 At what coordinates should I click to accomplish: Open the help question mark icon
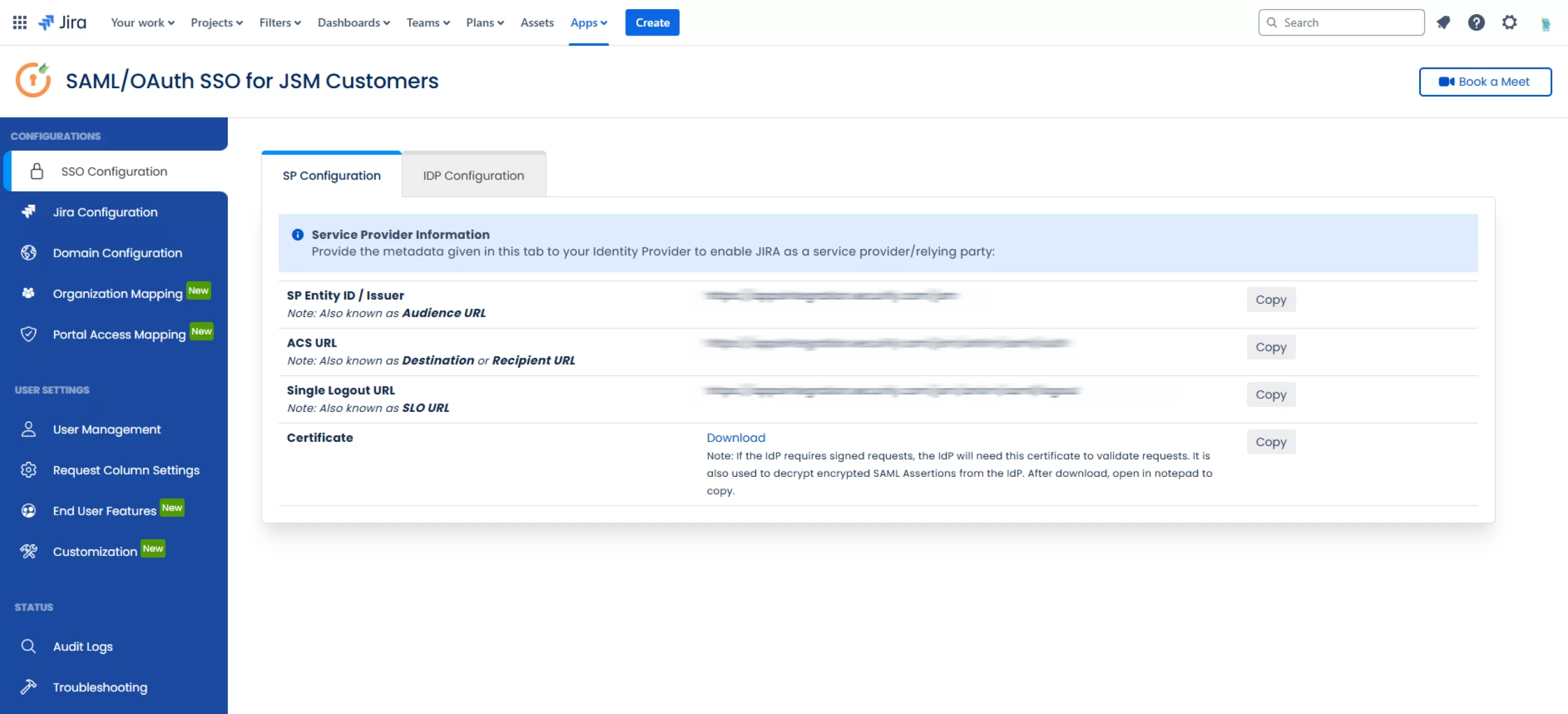tap(1476, 23)
